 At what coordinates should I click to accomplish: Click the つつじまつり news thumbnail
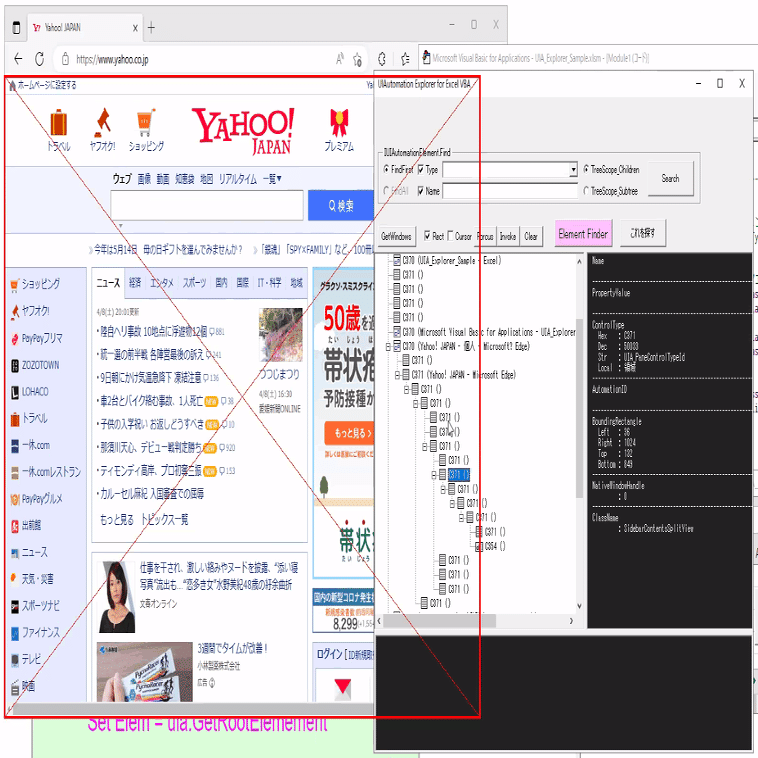[280, 335]
